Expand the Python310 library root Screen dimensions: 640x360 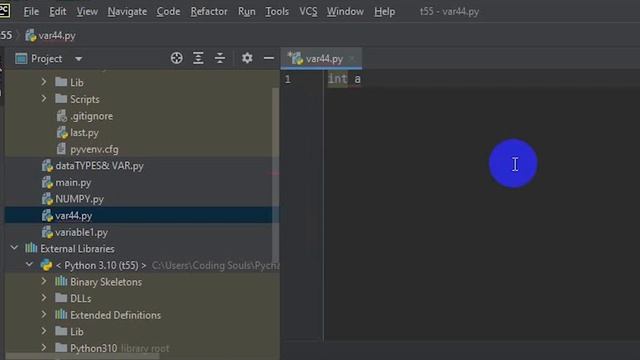pos(44,348)
